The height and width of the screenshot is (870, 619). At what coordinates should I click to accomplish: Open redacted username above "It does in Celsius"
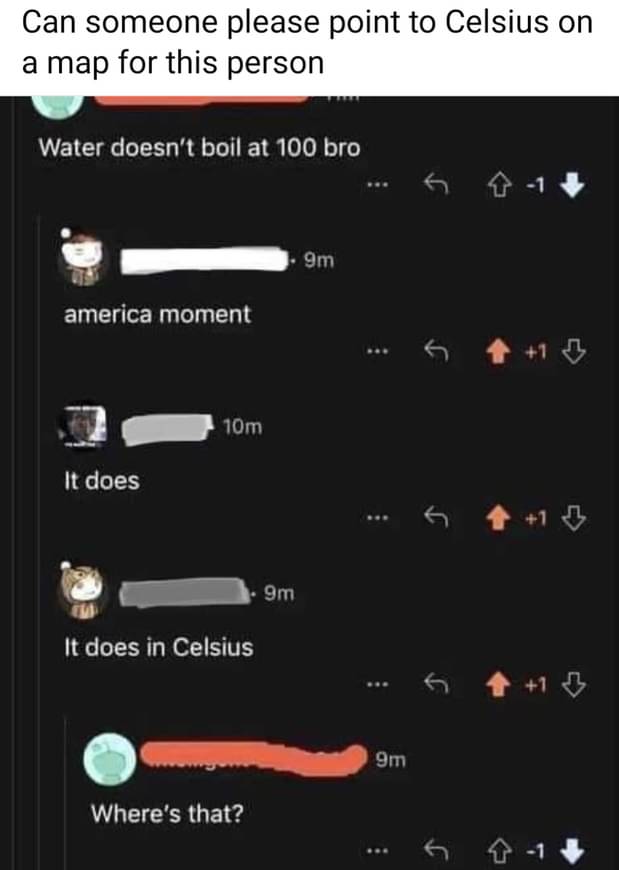coord(184,591)
